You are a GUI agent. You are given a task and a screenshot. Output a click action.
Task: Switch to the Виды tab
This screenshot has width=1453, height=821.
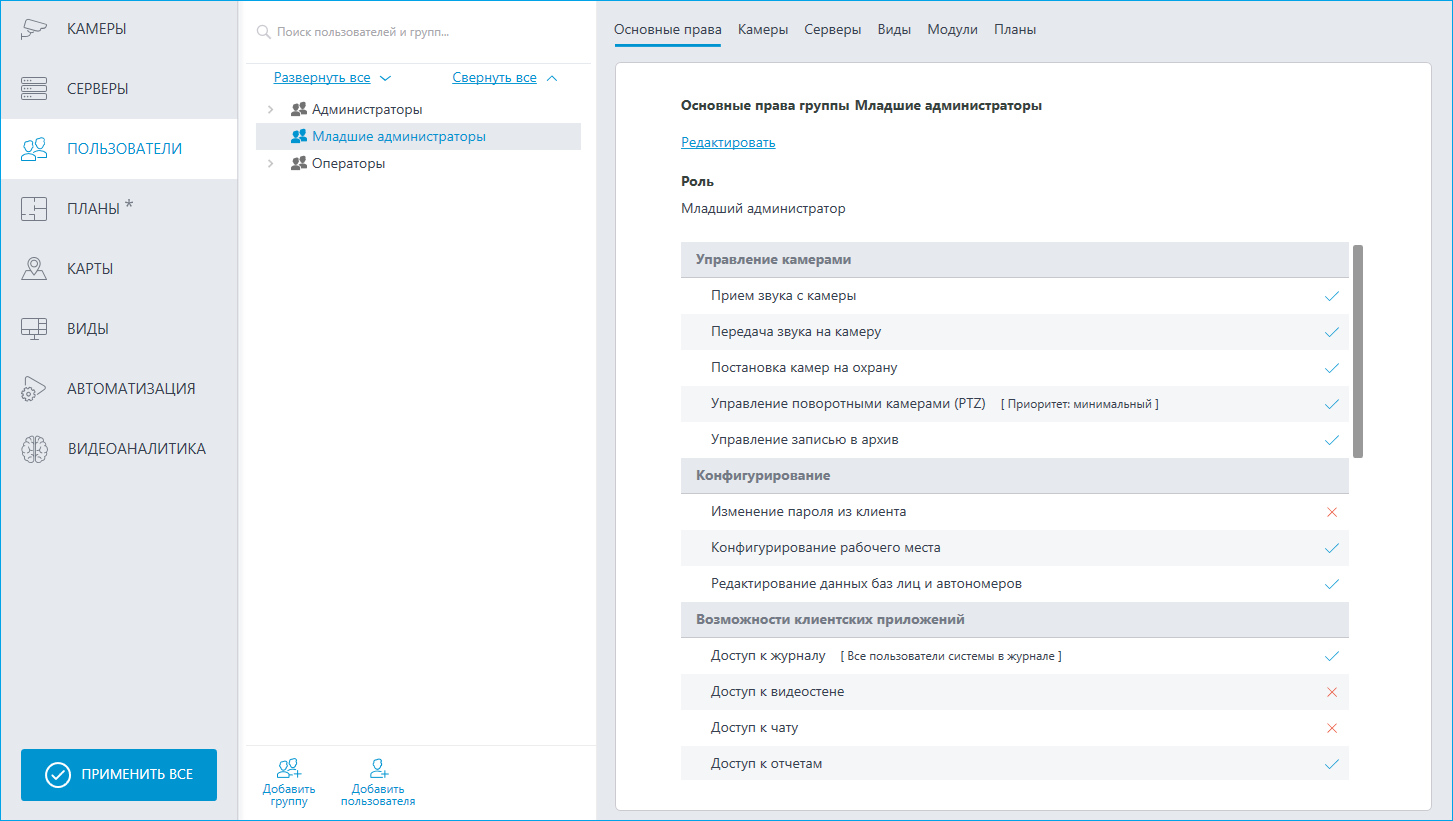click(x=894, y=30)
